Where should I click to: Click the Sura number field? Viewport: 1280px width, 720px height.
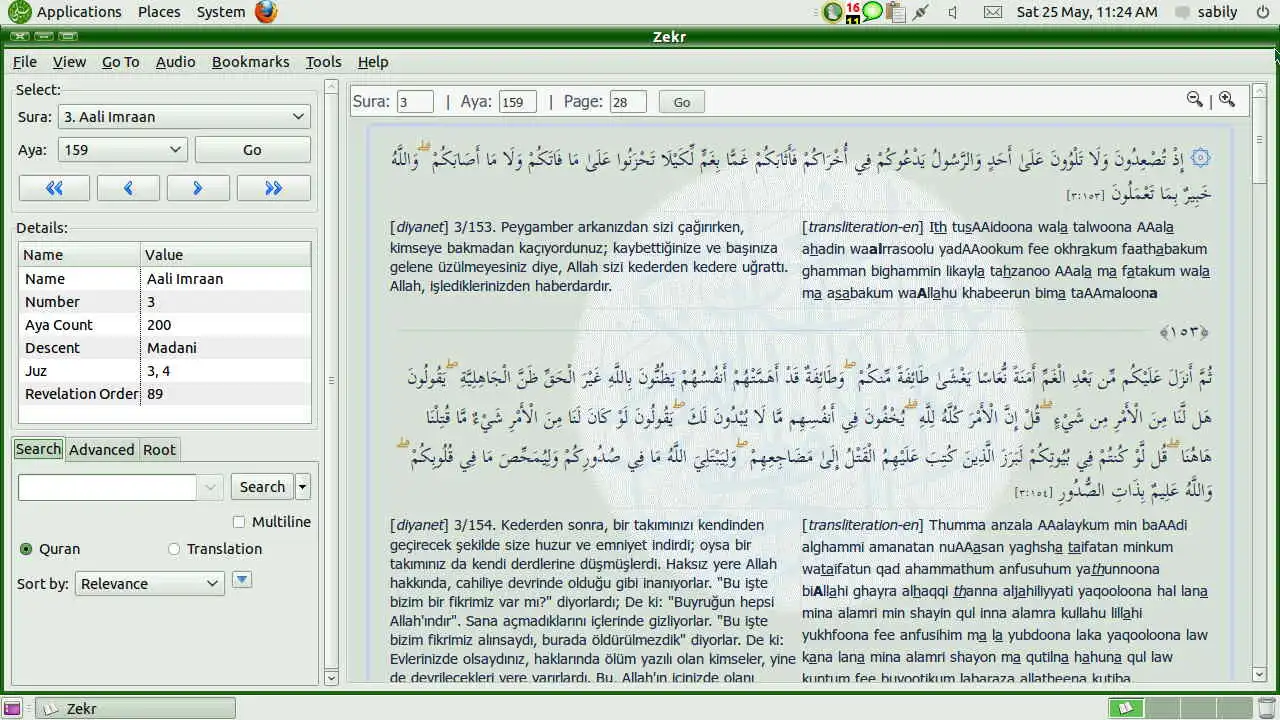[415, 102]
